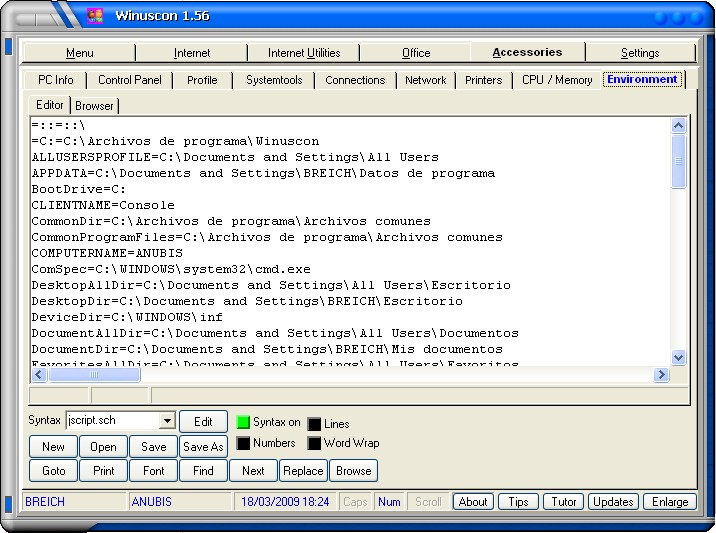Image resolution: width=716 pixels, height=533 pixels.
Task: Click the Open button
Action: pyautogui.click(x=103, y=447)
